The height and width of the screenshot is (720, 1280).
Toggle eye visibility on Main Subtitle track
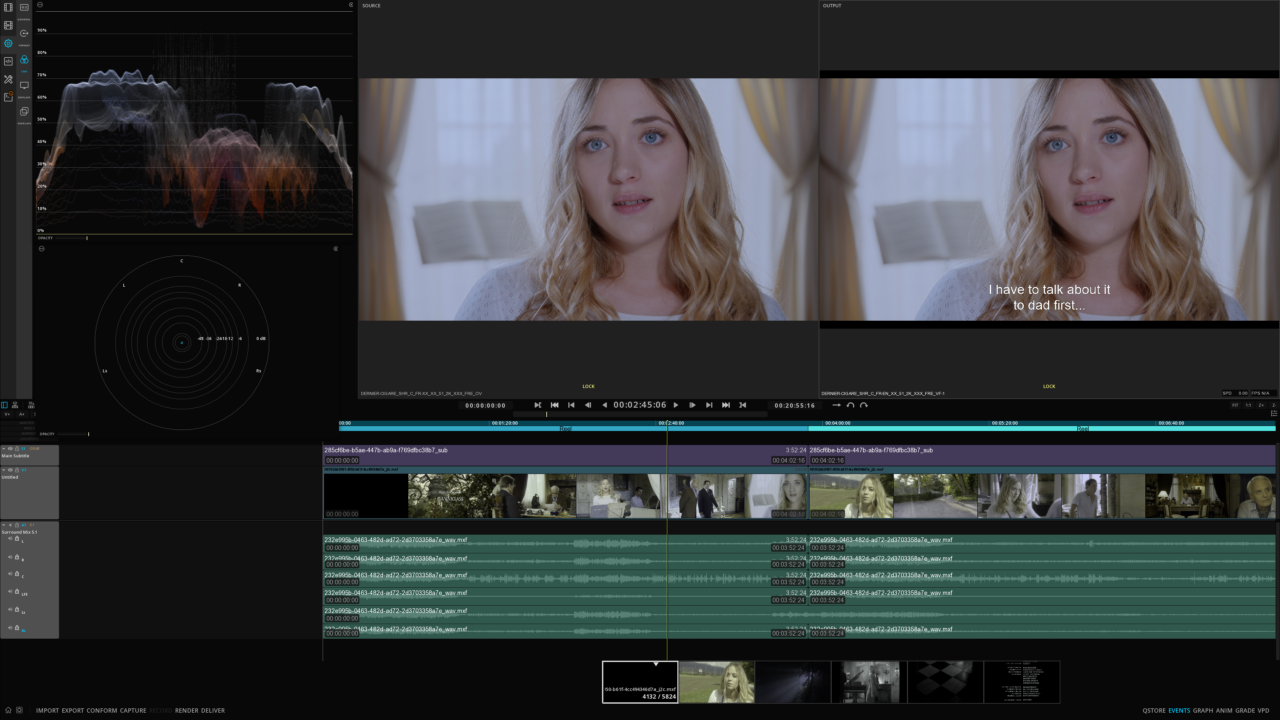(x=10, y=449)
